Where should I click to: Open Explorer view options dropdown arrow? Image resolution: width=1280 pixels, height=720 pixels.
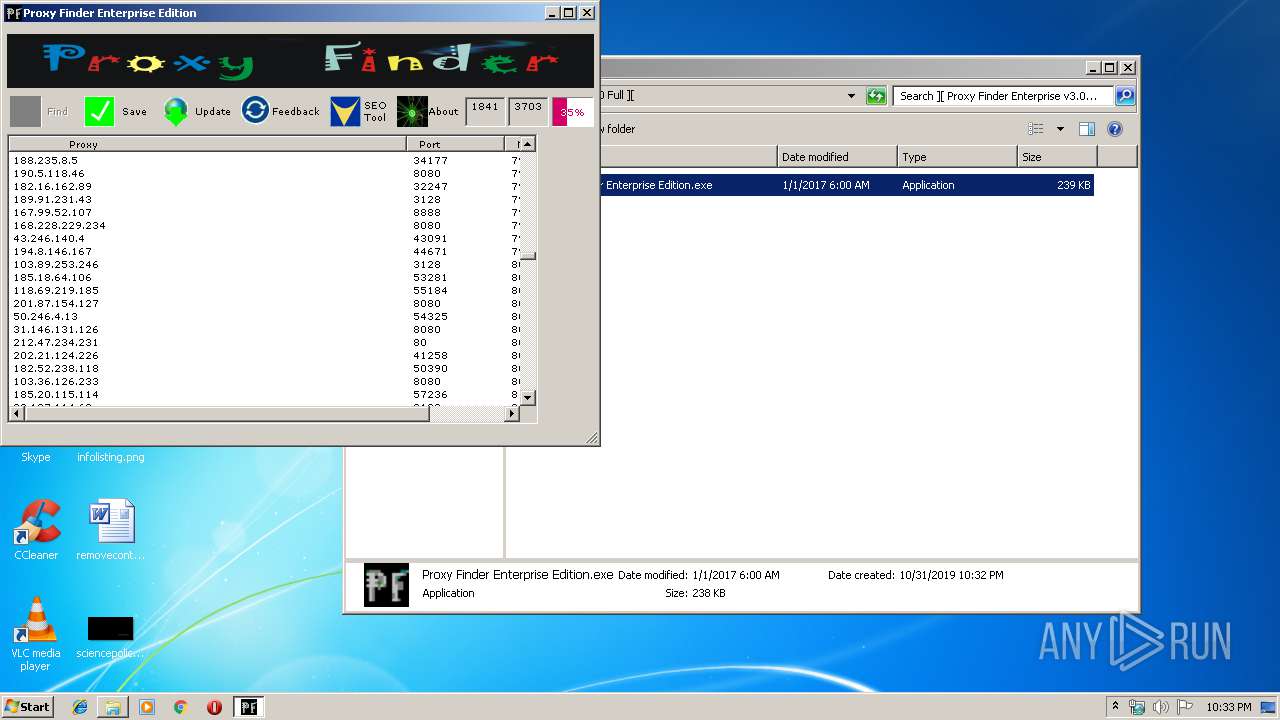pos(1060,129)
